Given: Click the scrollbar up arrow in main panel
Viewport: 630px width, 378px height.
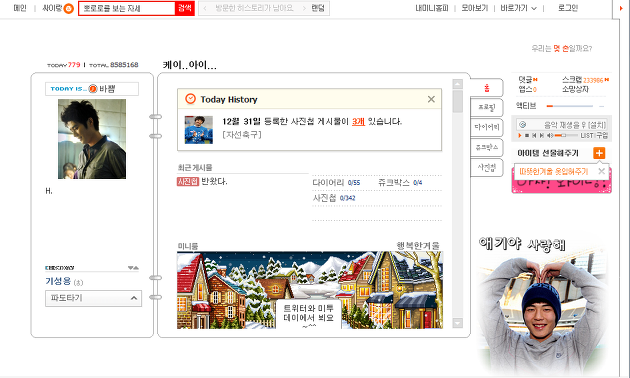Looking at the screenshot, I should coord(457,84).
